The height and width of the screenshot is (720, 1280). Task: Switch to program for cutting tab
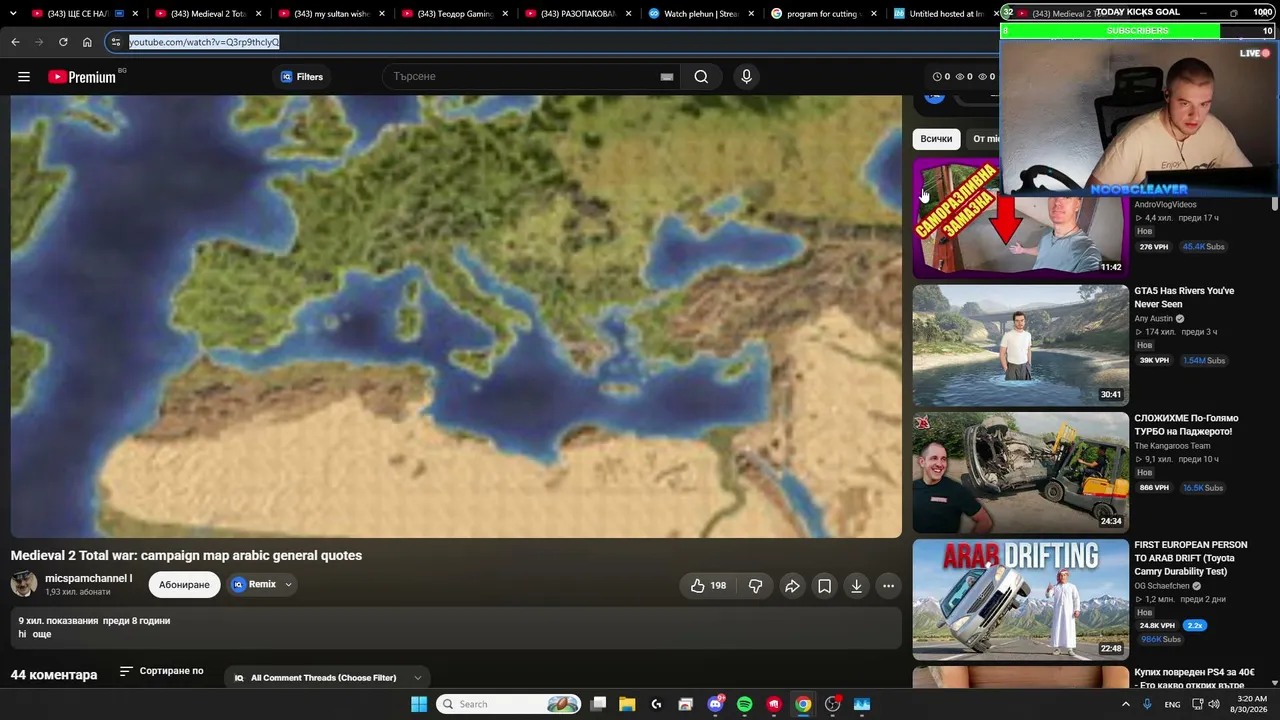pyautogui.click(x=824, y=14)
